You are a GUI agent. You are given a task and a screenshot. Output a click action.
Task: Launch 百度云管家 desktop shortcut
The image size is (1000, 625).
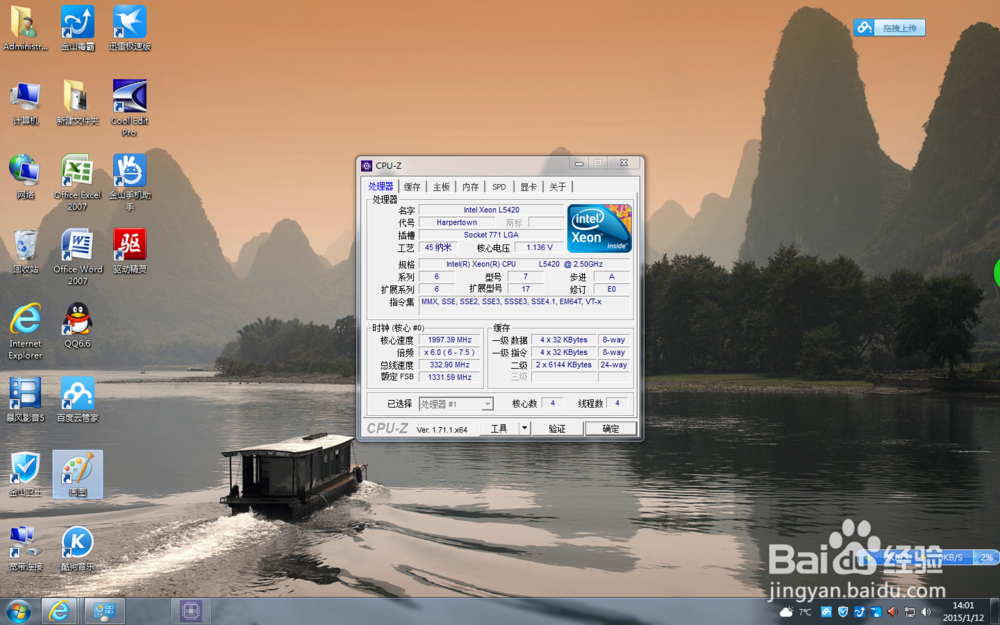(78, 400)
